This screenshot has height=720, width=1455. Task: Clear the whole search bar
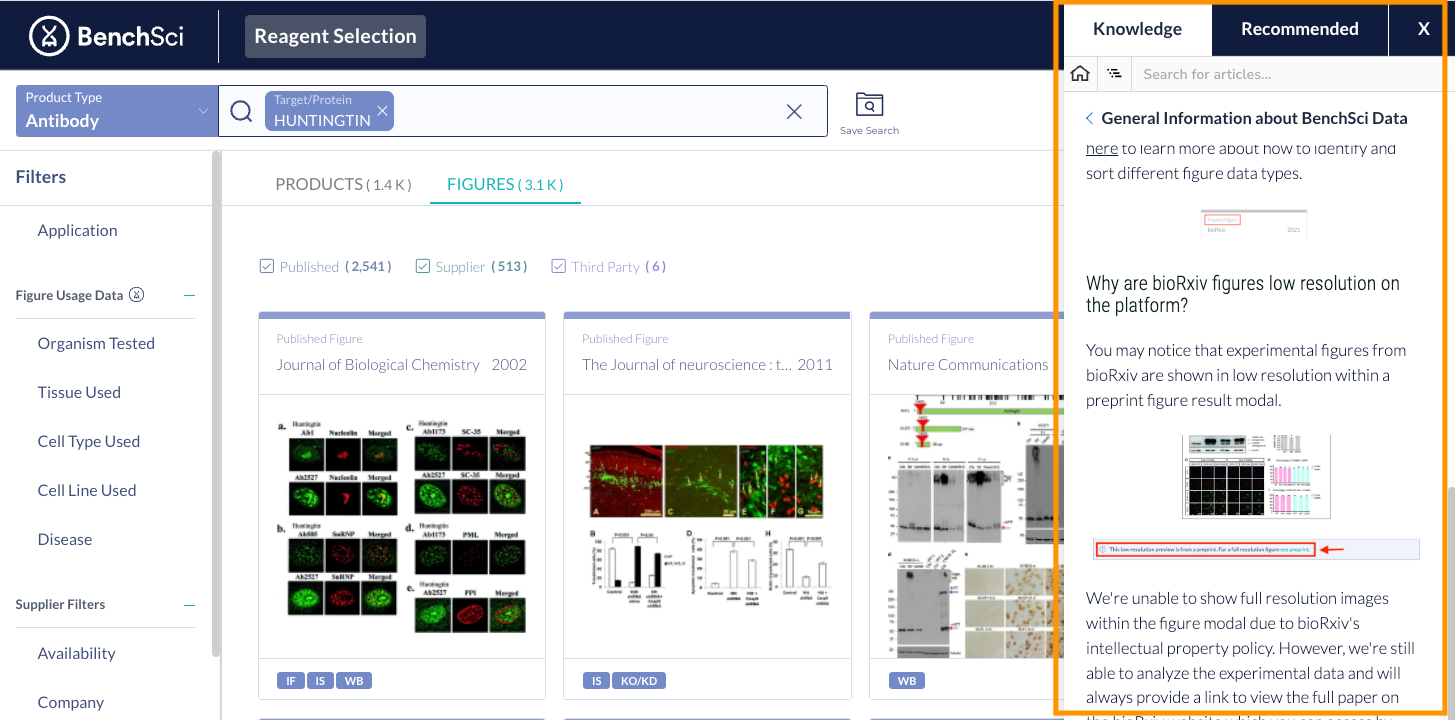pyautogui.click(x=794, y=112)
